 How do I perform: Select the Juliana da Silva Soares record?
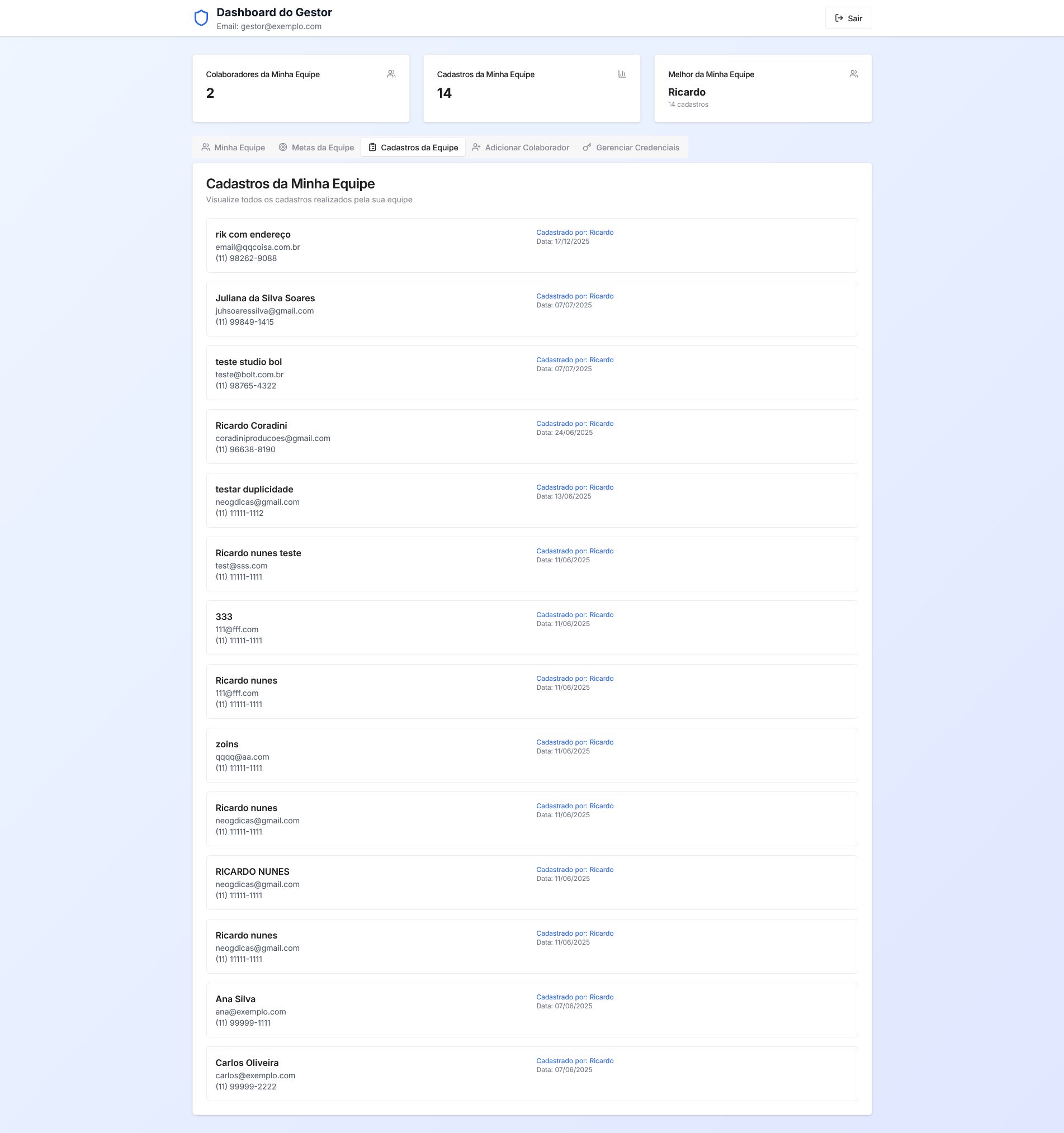531,309
